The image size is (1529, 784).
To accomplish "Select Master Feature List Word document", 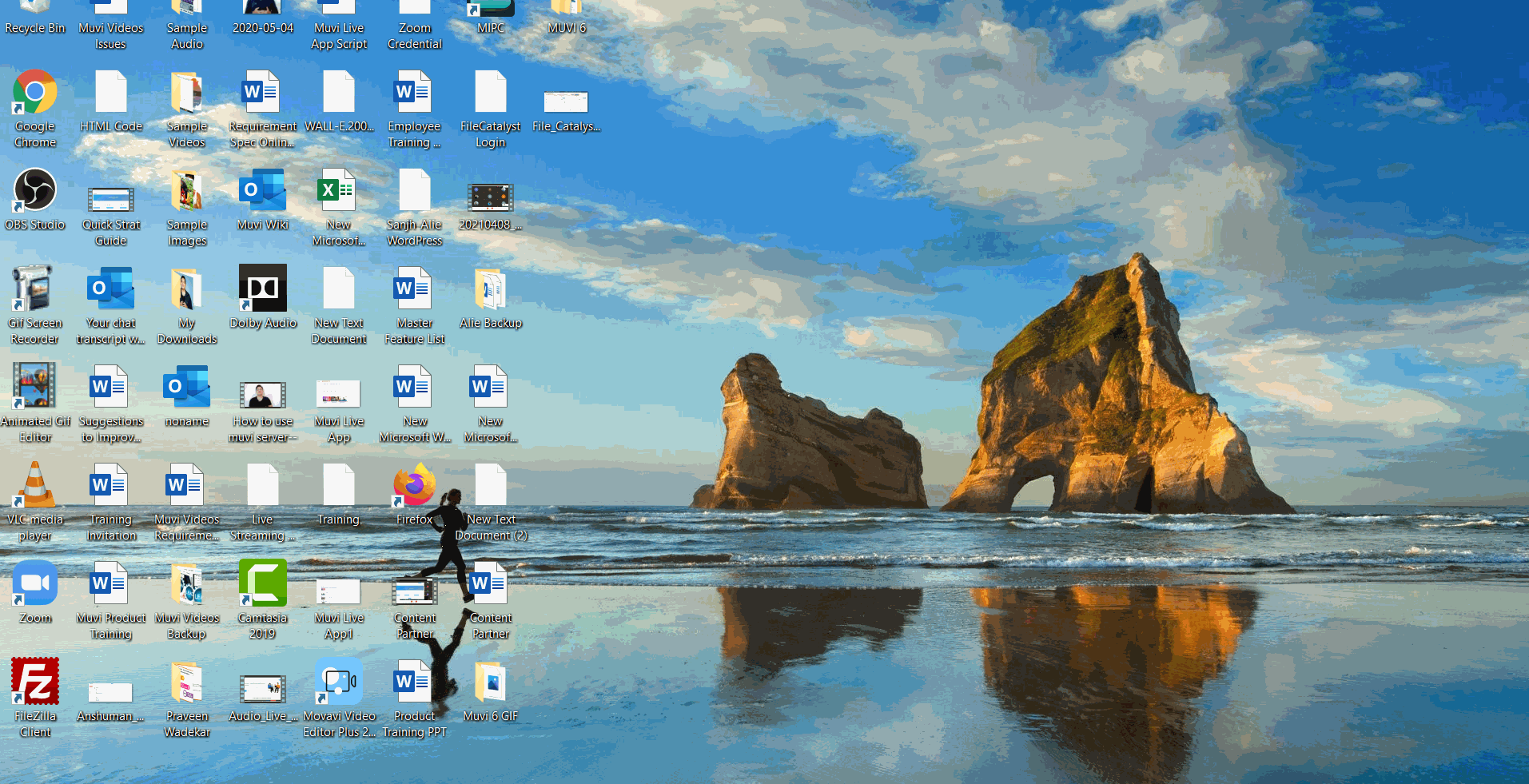I will [415, 305].
